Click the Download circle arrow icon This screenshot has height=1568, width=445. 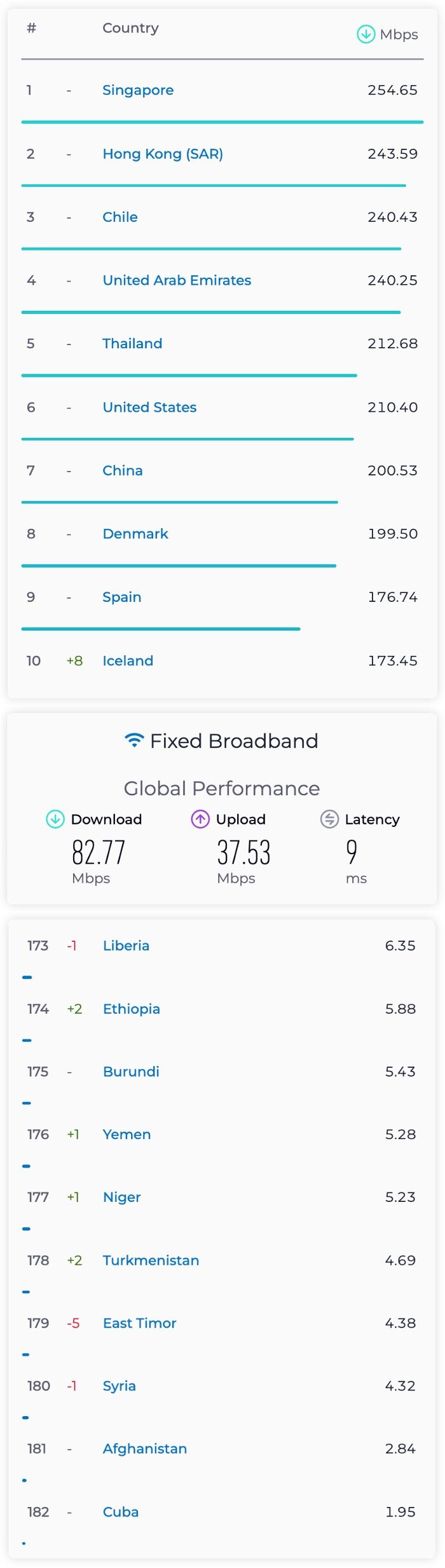pos(55,819)
